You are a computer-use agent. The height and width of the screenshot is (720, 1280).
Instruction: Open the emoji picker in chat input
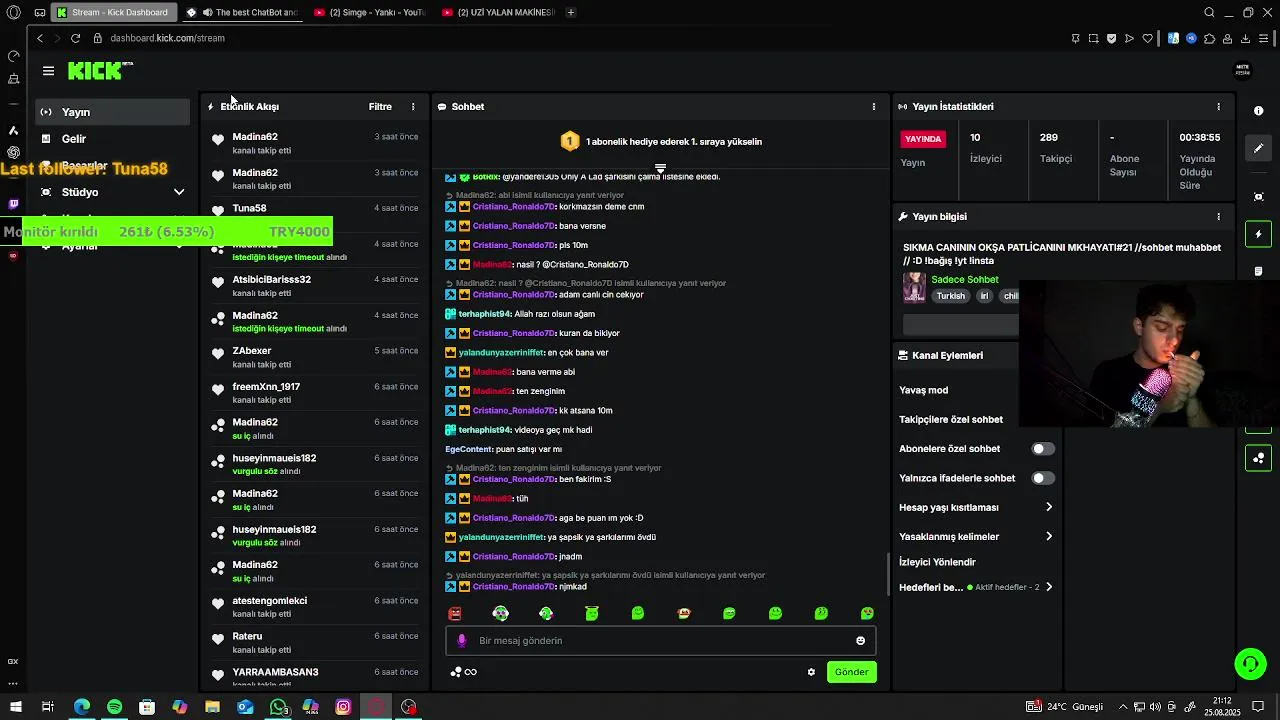click(860, 641)
